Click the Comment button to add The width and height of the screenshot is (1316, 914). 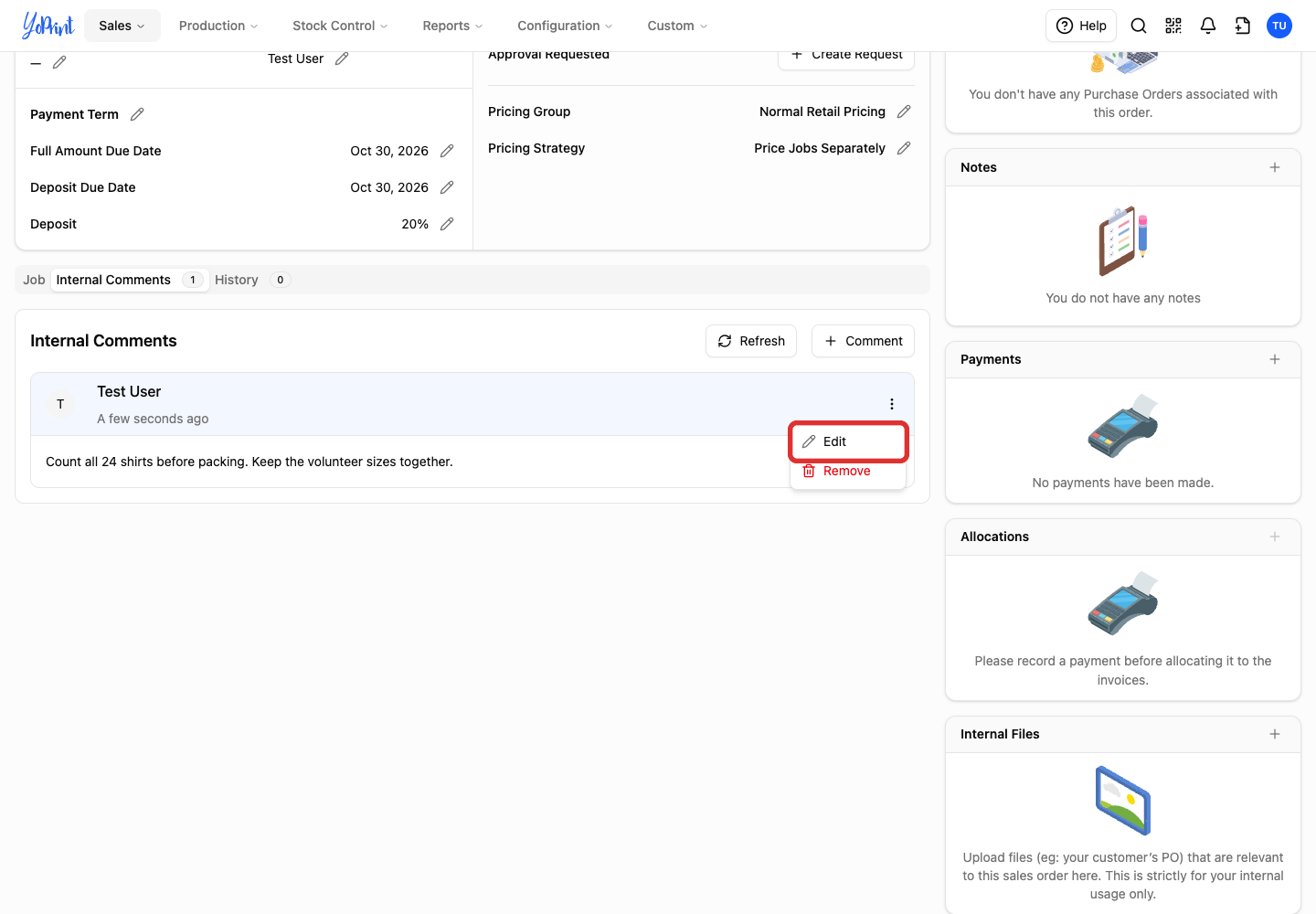coord(863,341)
